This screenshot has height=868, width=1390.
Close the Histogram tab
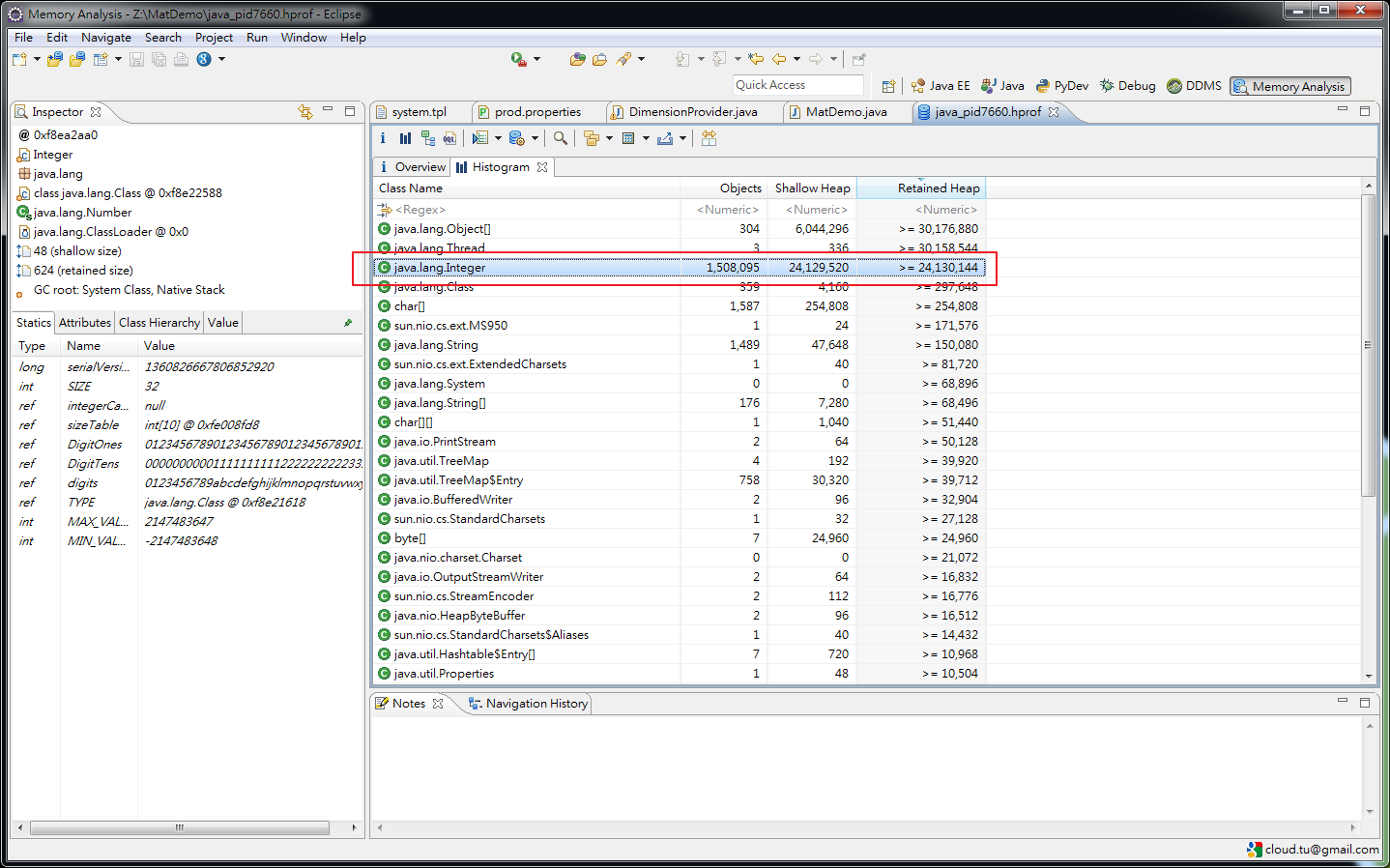pos(542,167)
